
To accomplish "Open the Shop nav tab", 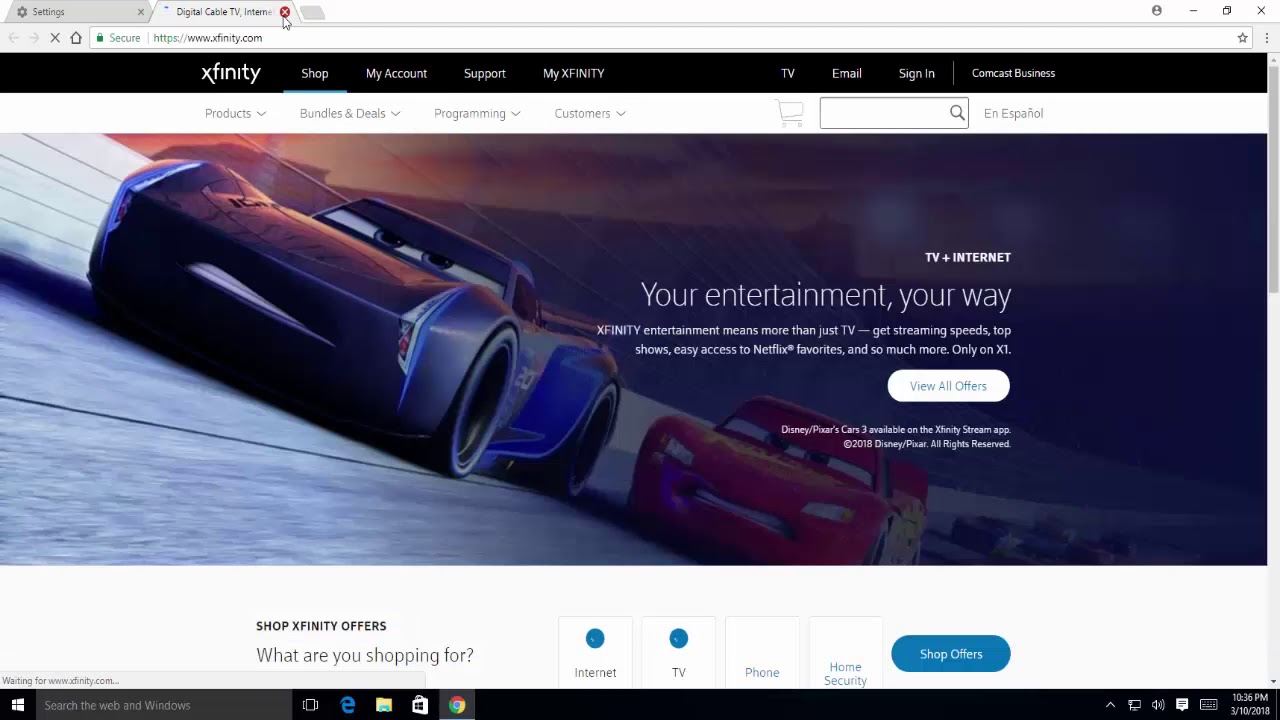I will (x=315, y=73).
